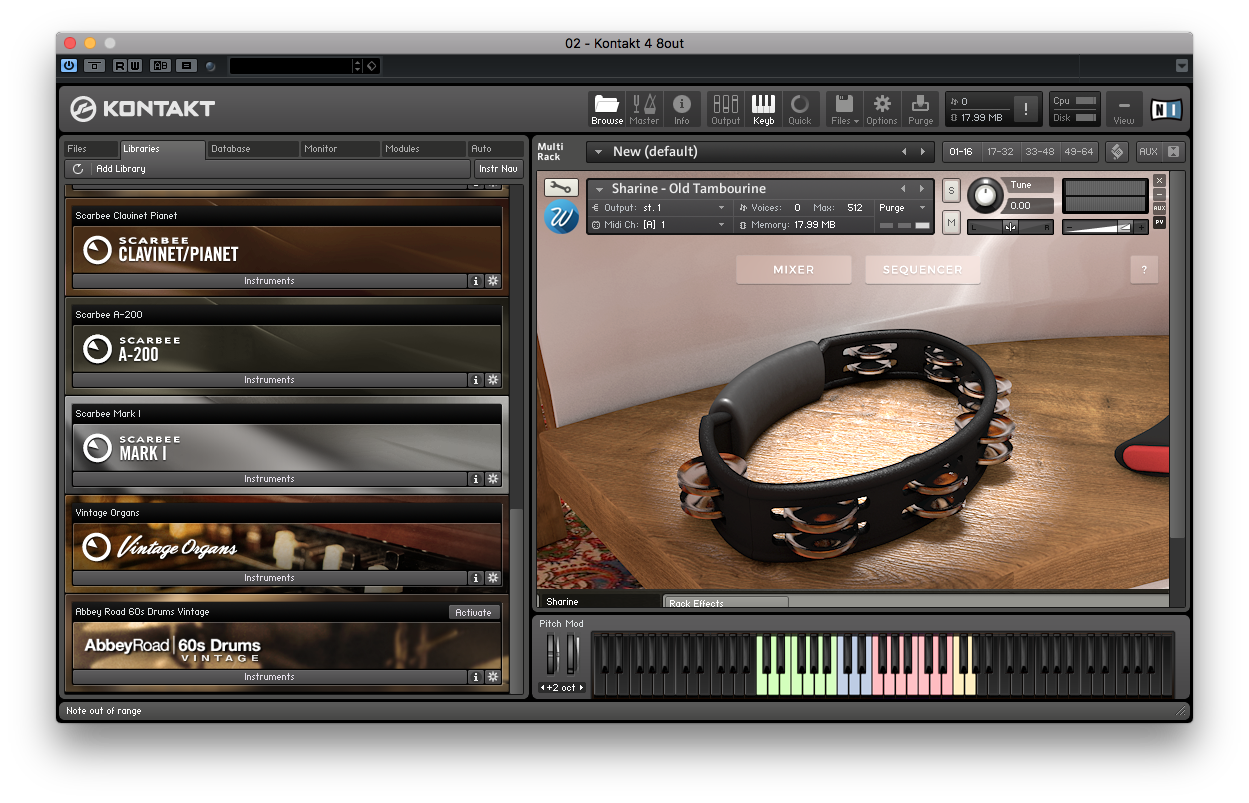Enable automation Read button
This screenshot has width=1249, height=803.
[x=120, y=66]
